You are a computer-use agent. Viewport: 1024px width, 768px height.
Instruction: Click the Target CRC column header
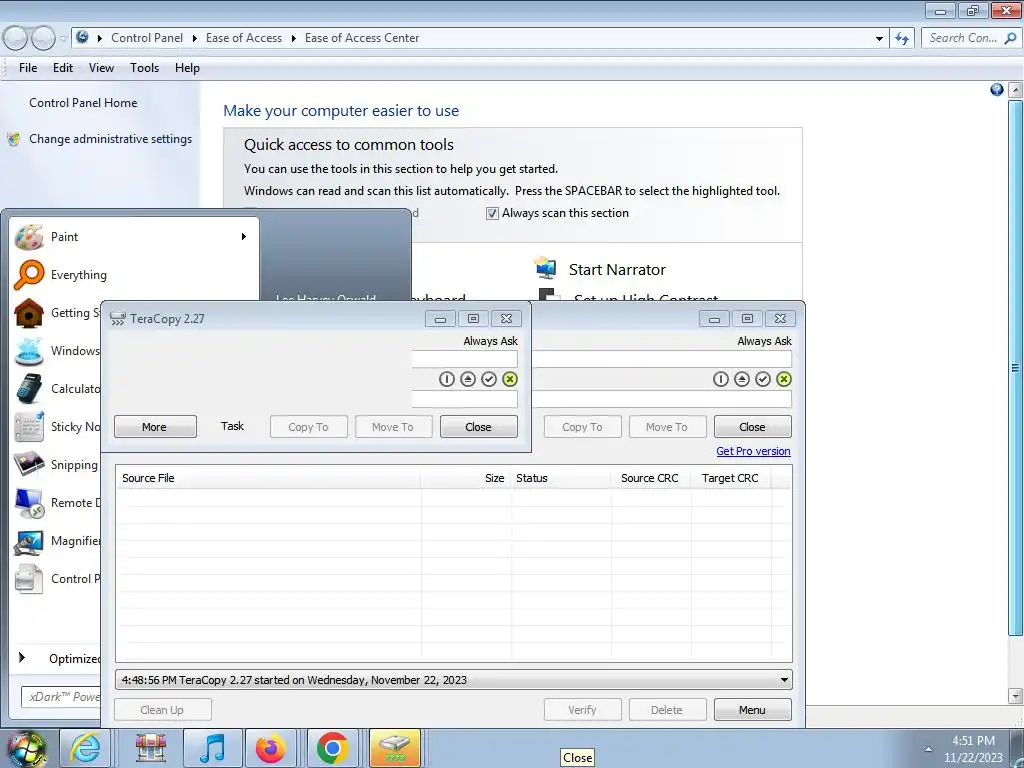click(731, 478)
